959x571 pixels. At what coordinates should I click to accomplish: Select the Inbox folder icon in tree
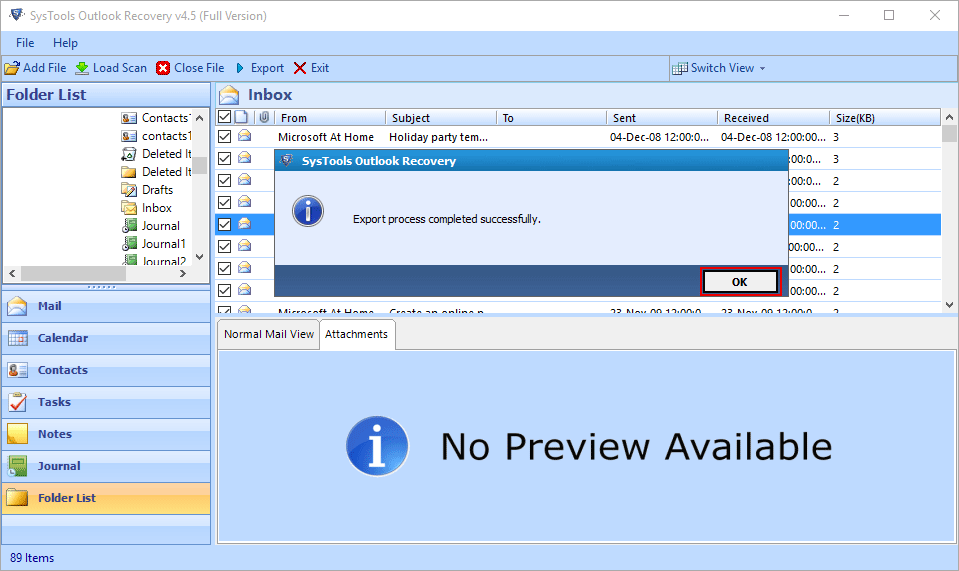(129, 208)
